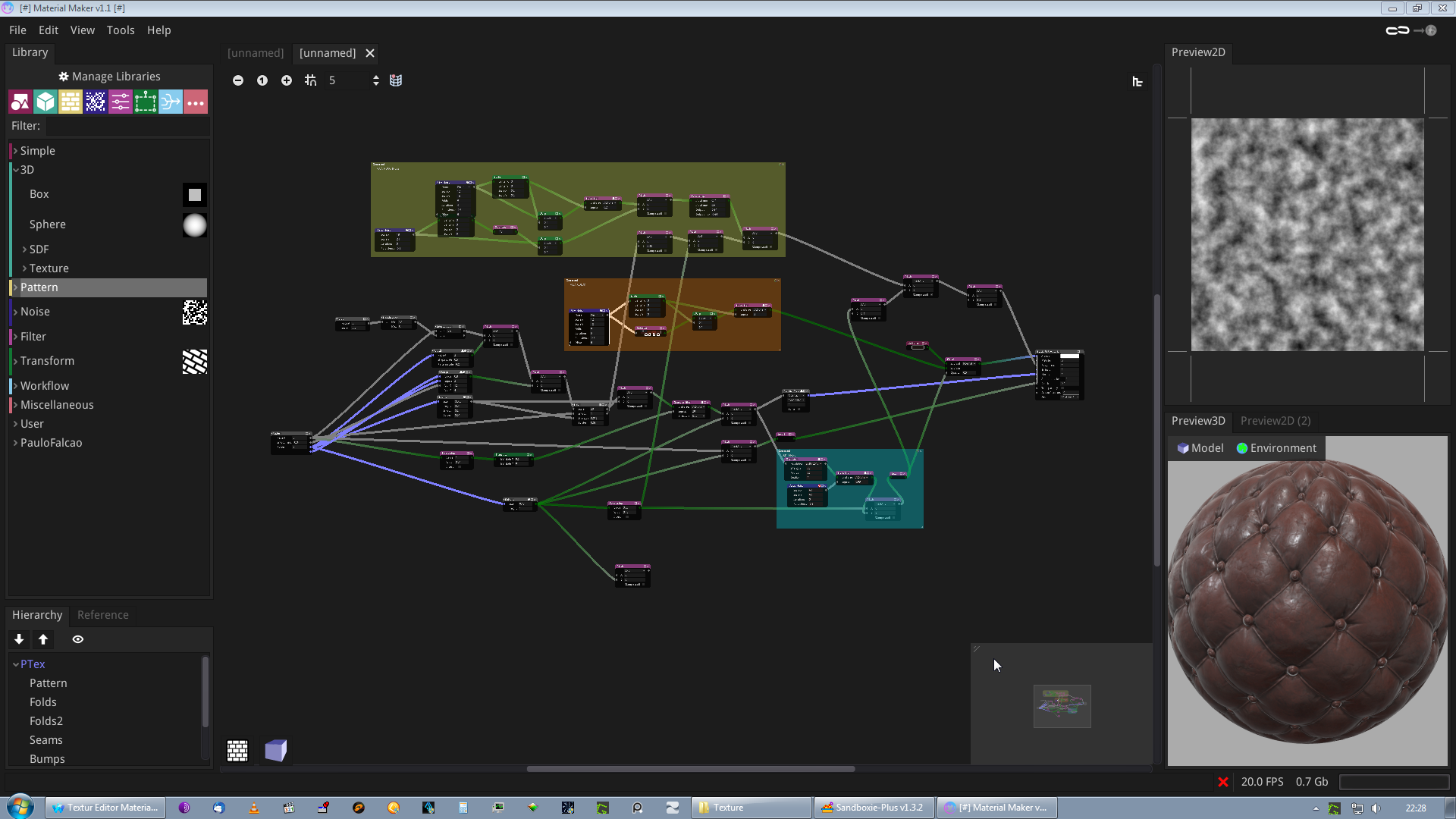Zoom out the graph view
1456x819 pixels.
point(238,80)
